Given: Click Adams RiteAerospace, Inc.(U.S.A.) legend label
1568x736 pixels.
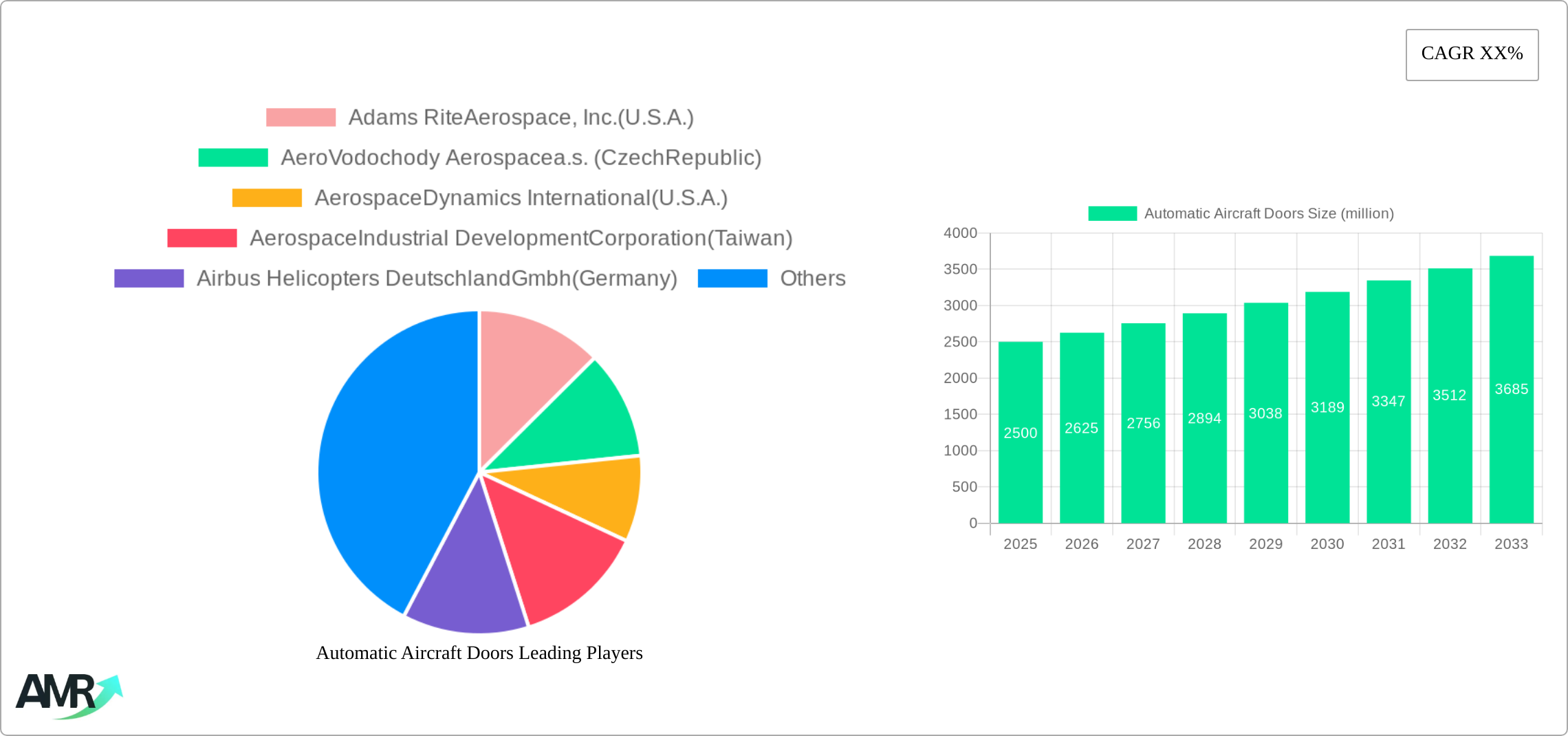Looking at the screenshot, I should coord(521,118).
